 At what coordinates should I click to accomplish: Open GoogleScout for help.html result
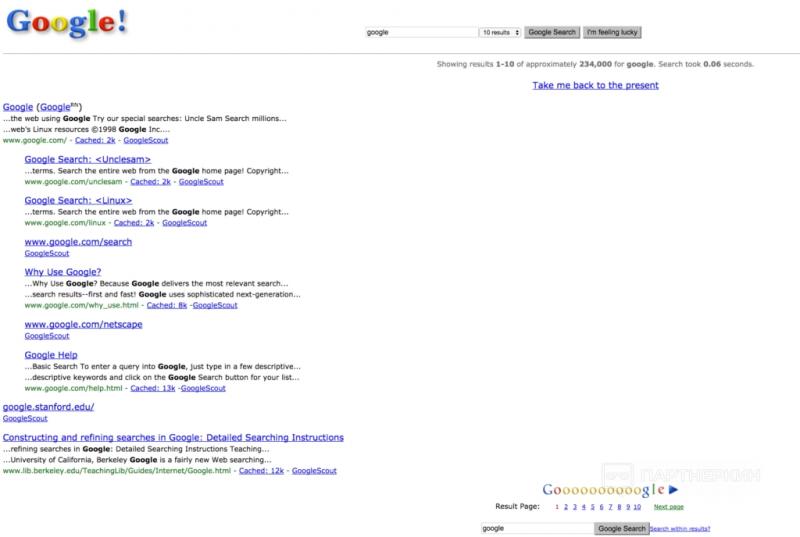pyautogui.click(x=203, y=389)
